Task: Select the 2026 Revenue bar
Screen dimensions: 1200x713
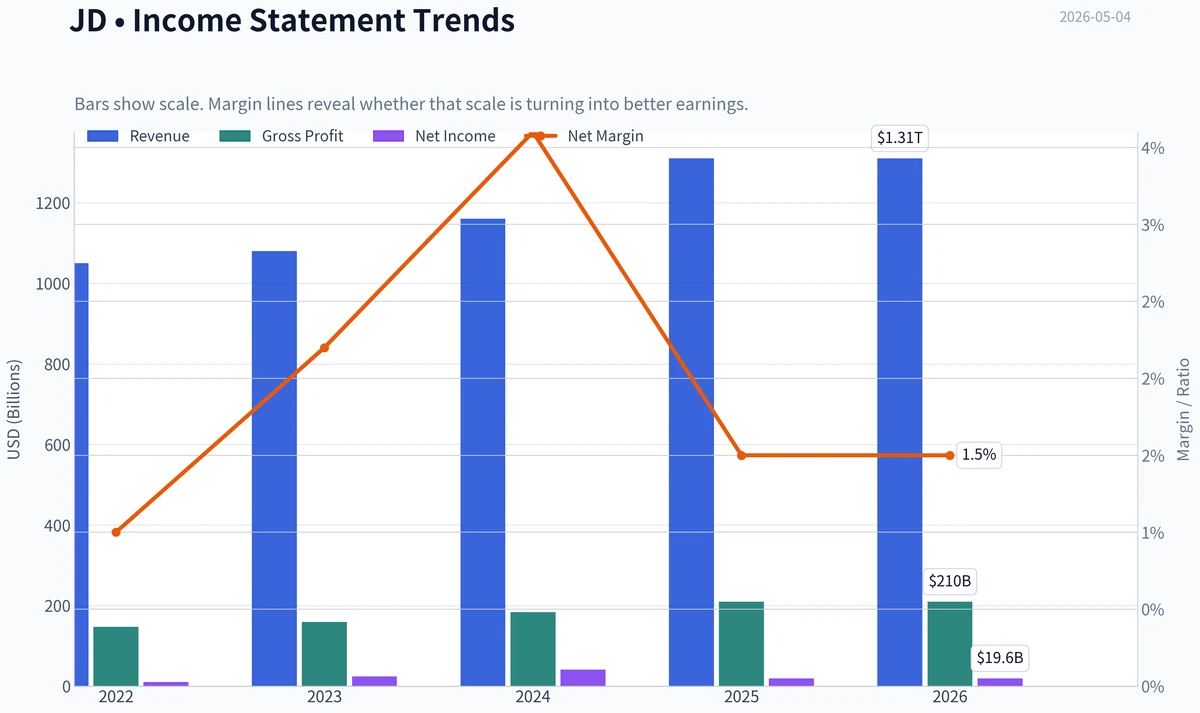Action: [900, 422]
